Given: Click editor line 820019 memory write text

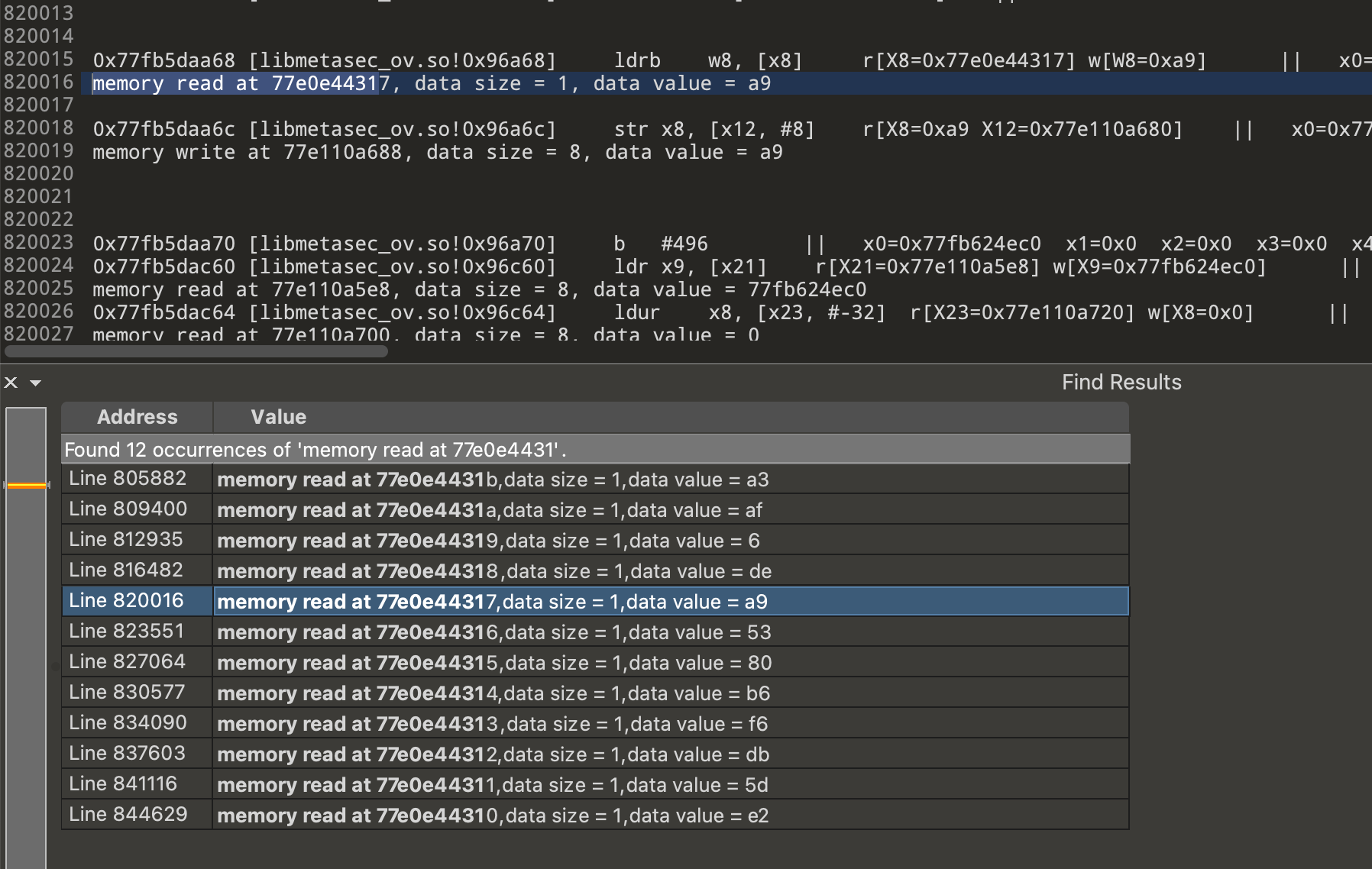Looking at the screenshot, I should [x=437, y=153].
